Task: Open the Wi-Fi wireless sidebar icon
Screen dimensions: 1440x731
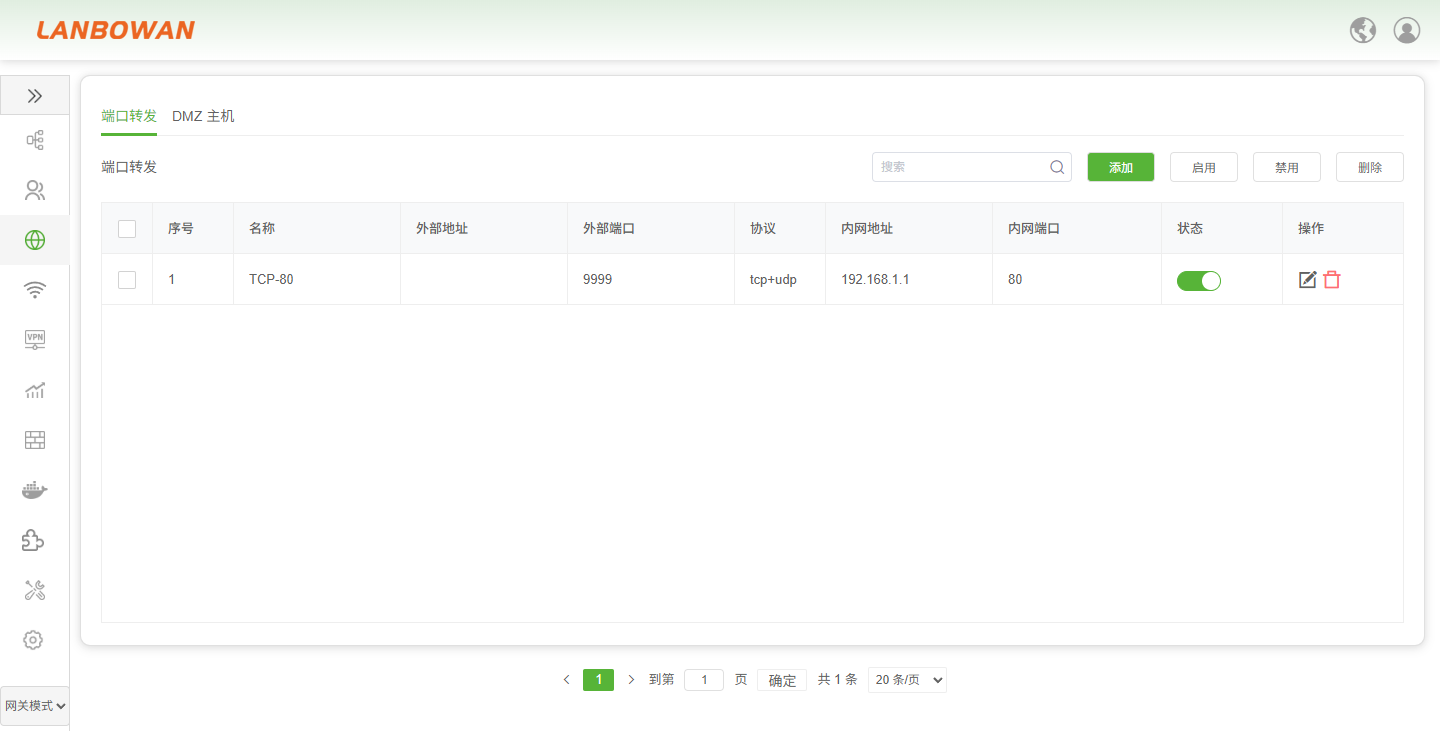Action: 35,290
